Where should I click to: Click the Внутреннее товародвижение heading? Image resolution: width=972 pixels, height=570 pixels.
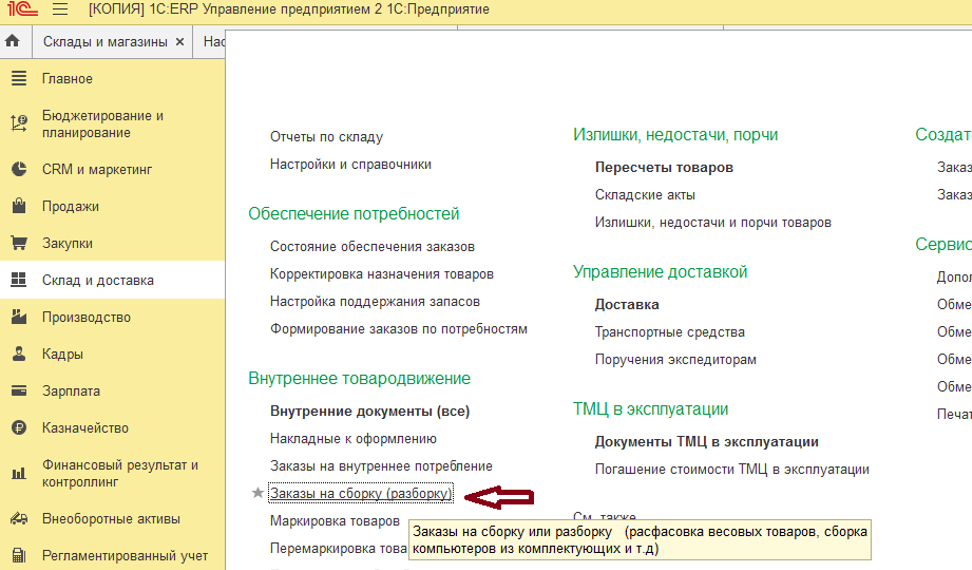pos(359,379)
